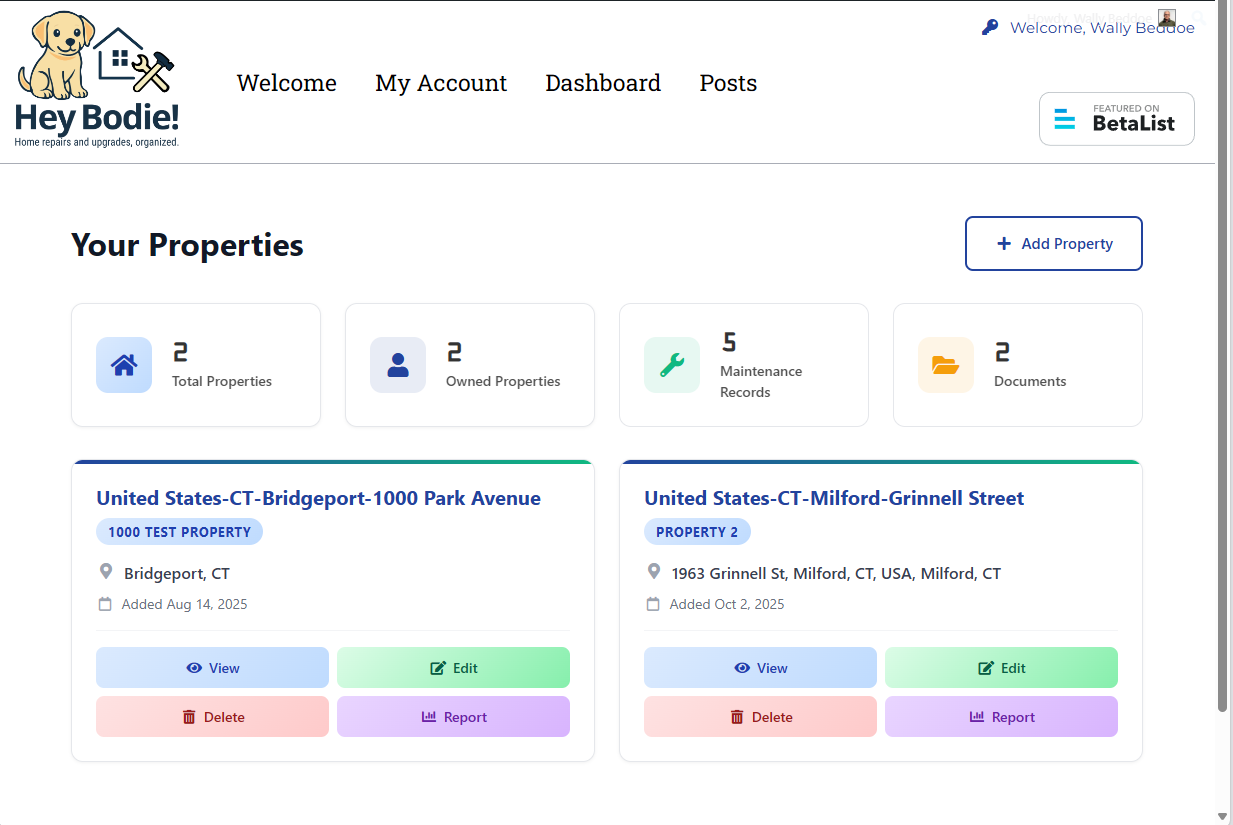The height and width of the screenshot is (825, 1233).
Task: Click the orange folder Documents icon
Action: tap(946, 365)
